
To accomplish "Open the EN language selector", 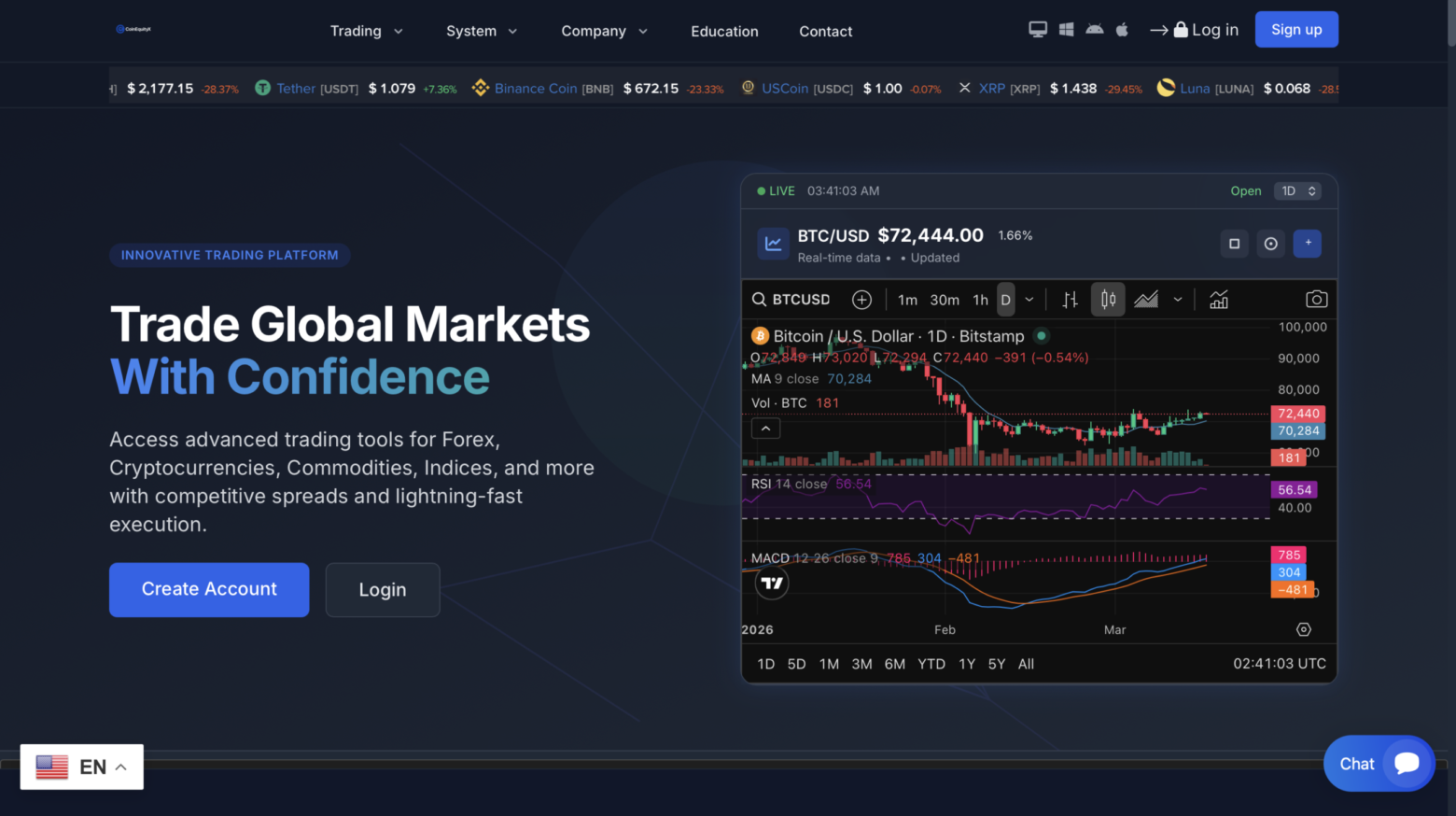I will tap(82, 767).
